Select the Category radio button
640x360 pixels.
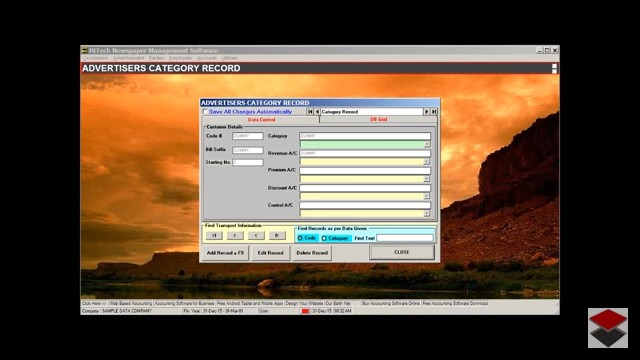pos(324,238)
